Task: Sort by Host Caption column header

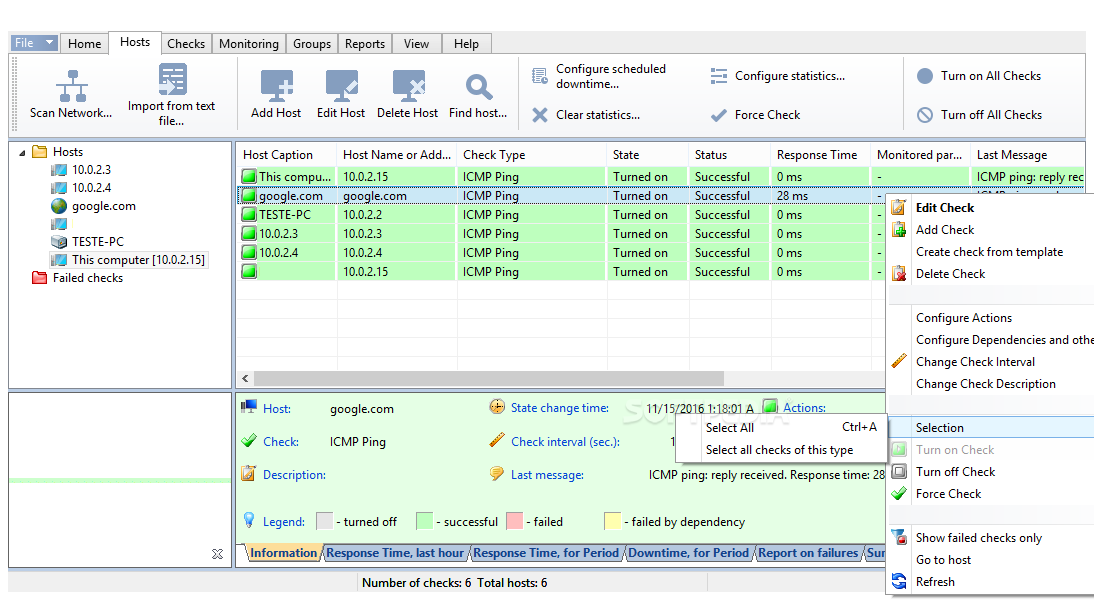Action: pyautogui.click(x=287, y=155)
